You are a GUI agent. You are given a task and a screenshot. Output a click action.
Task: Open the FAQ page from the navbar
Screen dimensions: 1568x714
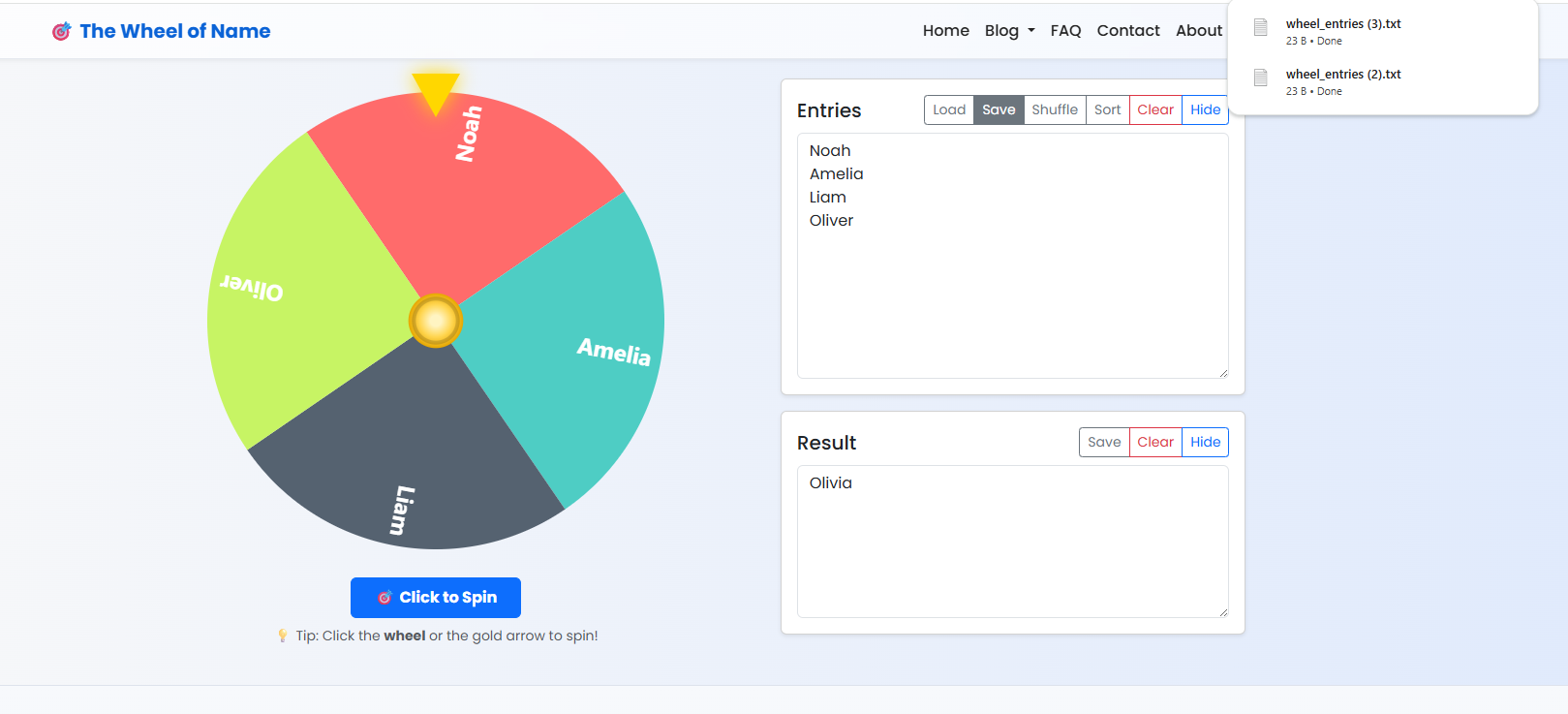(1065, 31)
